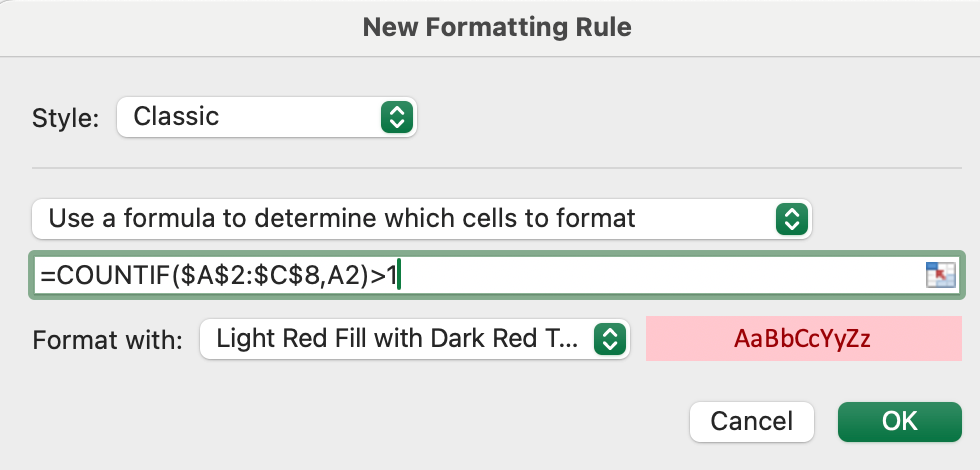Click the green arrows on Style dropdown
980x470 pixels.
pos(397,117)
